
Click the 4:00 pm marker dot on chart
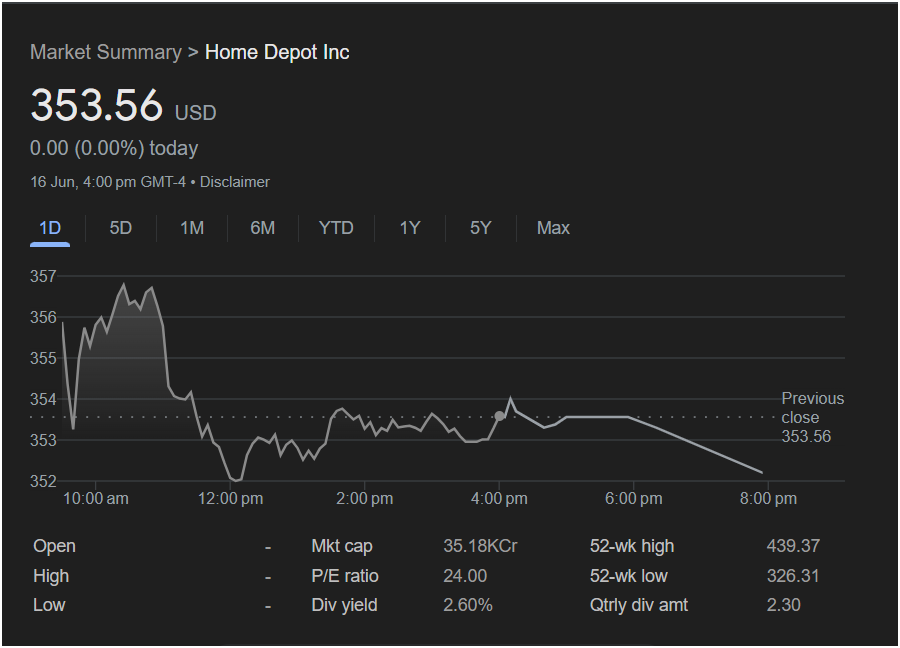499,416
